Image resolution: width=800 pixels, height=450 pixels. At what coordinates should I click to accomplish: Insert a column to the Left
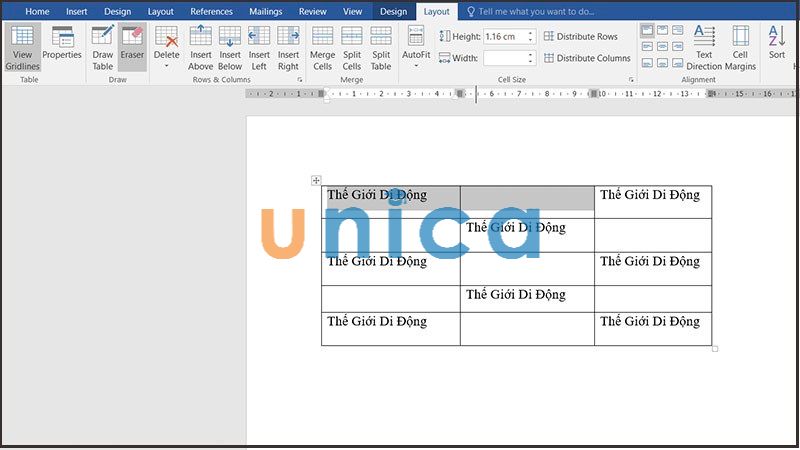point(259,47)
